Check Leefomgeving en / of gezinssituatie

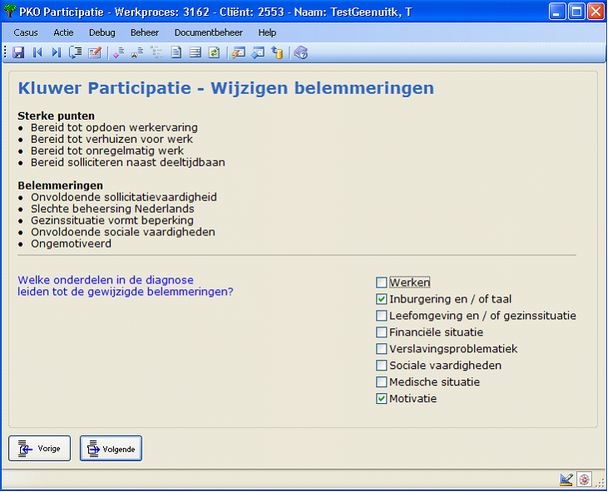381,316
